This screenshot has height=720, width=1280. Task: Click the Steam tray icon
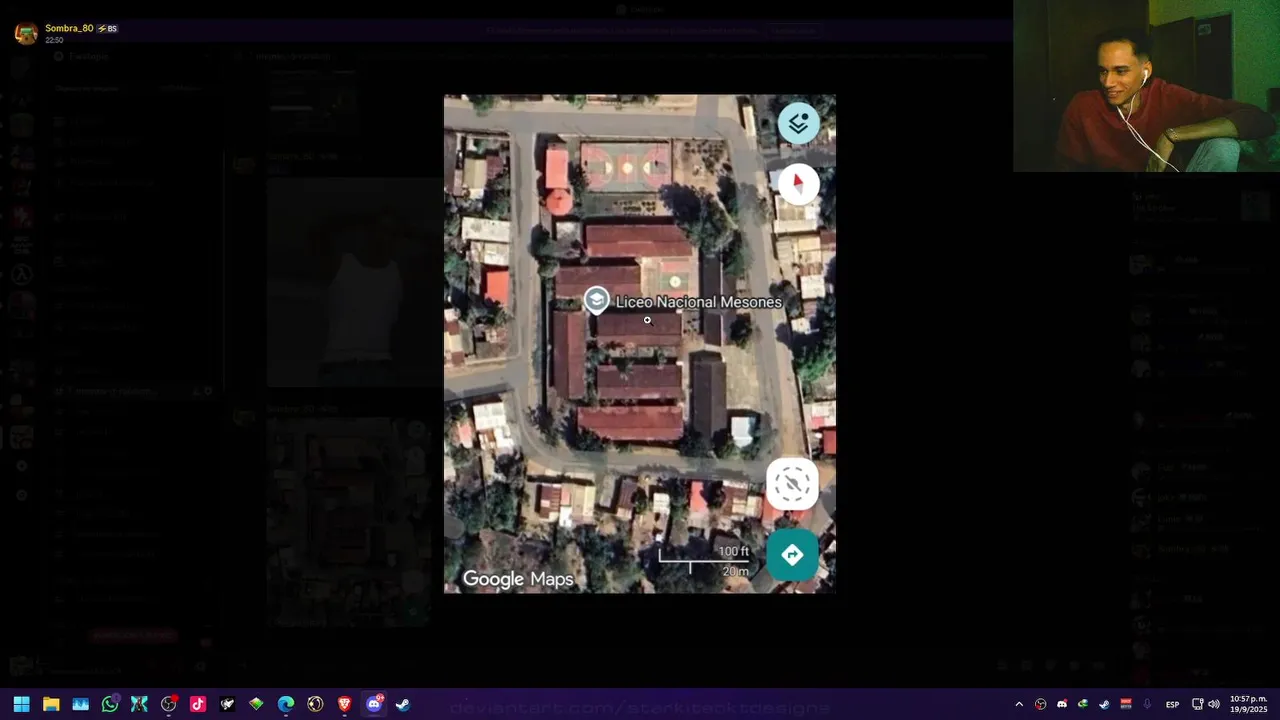[x=1104, y=704]
